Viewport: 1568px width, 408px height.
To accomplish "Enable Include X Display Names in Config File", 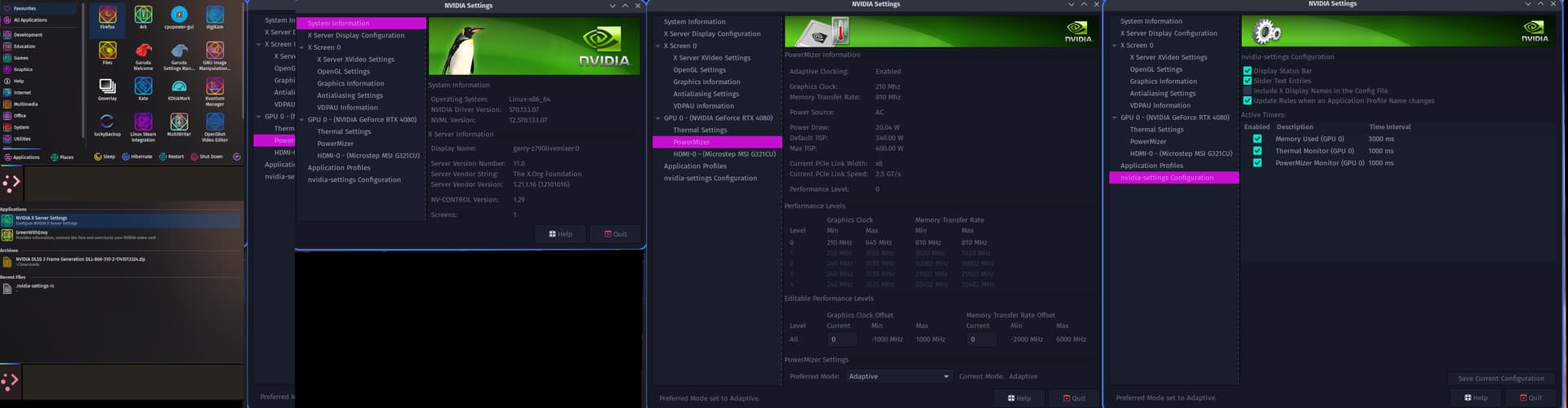I will (1247, 91).
